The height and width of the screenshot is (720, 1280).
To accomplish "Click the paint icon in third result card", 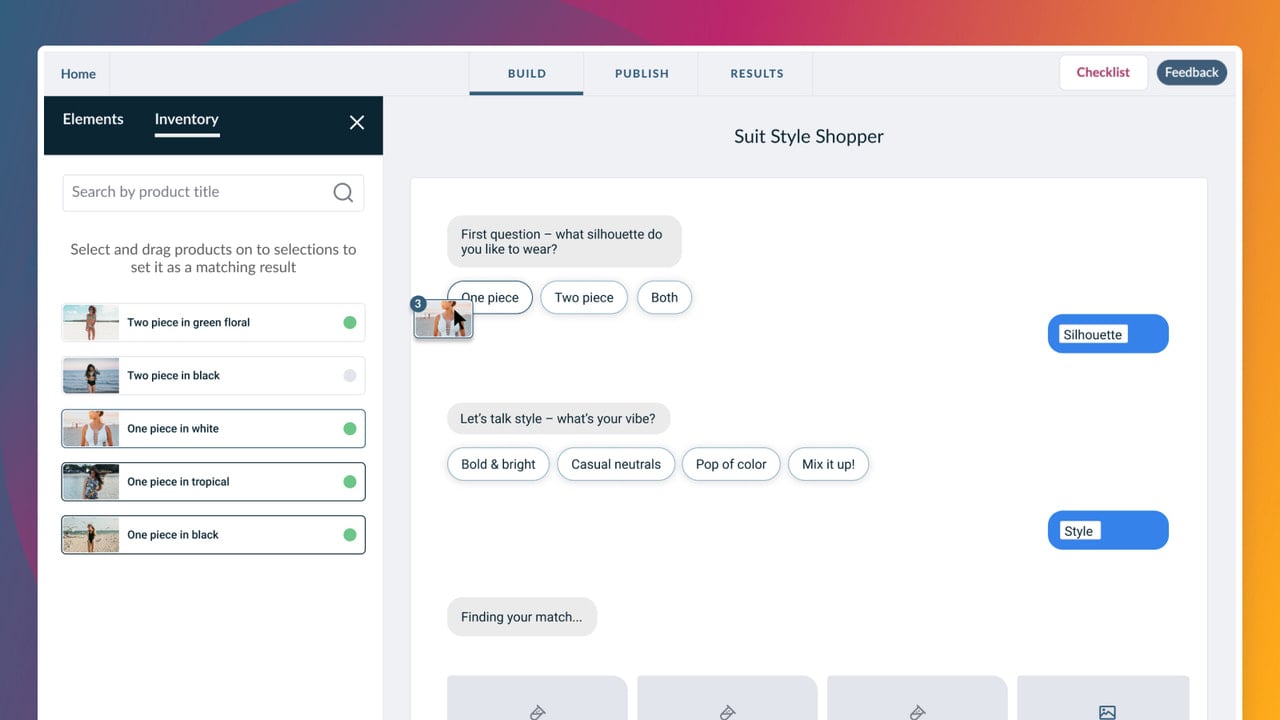I will [x=917, y=712].
